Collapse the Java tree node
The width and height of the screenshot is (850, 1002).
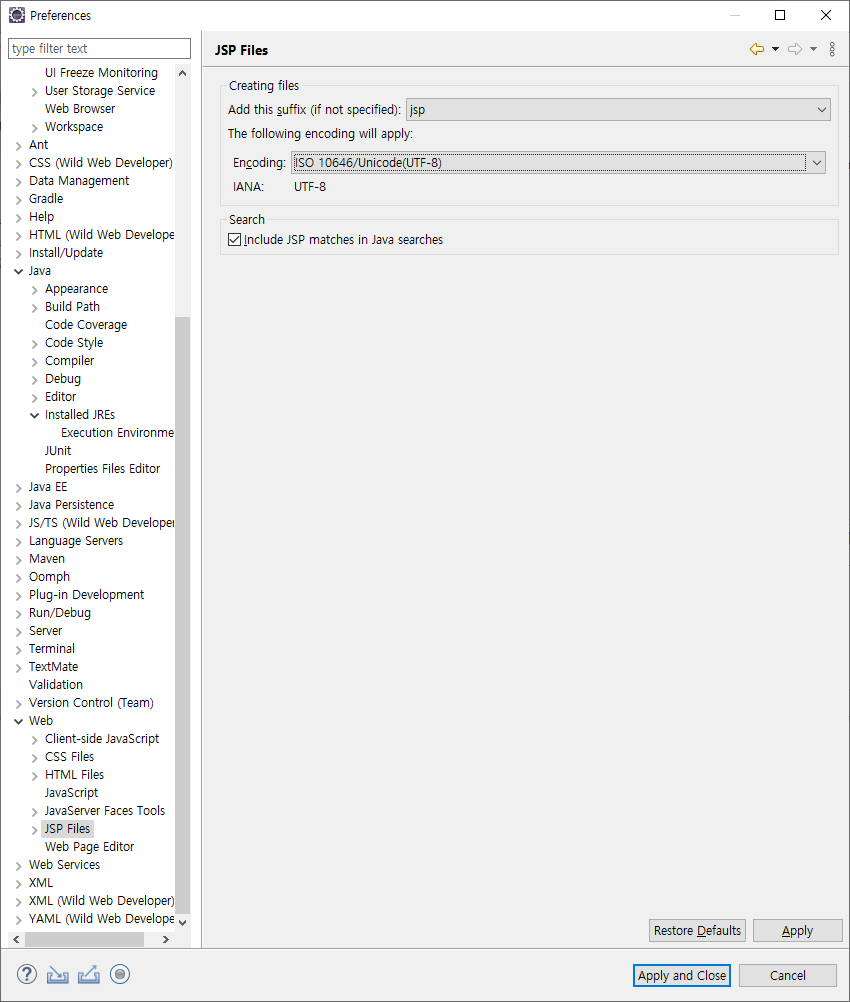(19, 271)
